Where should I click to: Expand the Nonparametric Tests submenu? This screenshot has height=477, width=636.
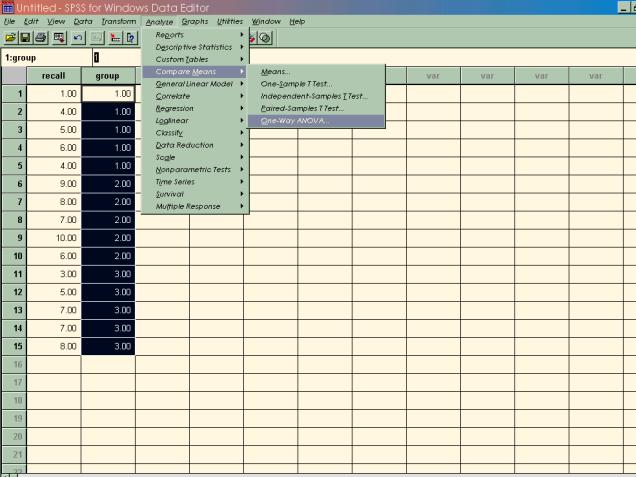(x=194, y=170)
